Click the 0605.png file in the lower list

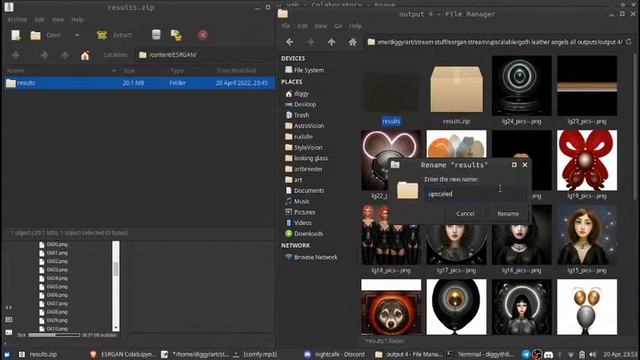(53, 287)
